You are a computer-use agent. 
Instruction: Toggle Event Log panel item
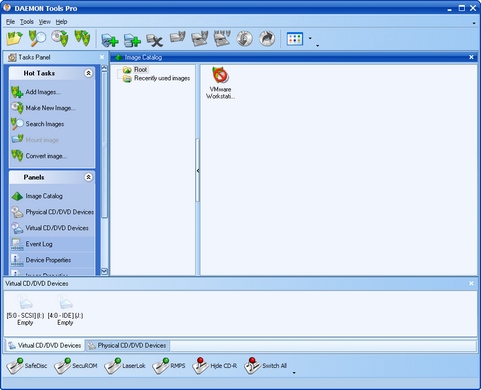(x=32, y=244)
